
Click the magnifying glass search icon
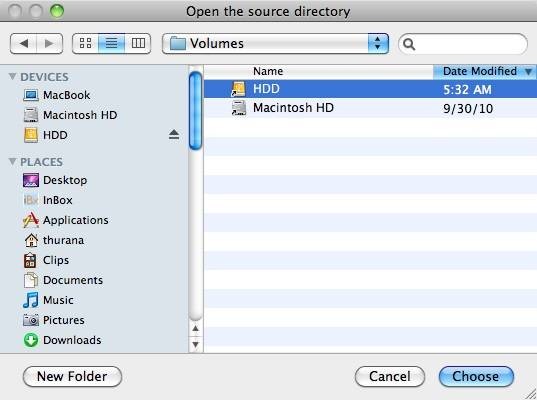click(x=409, y=44)
